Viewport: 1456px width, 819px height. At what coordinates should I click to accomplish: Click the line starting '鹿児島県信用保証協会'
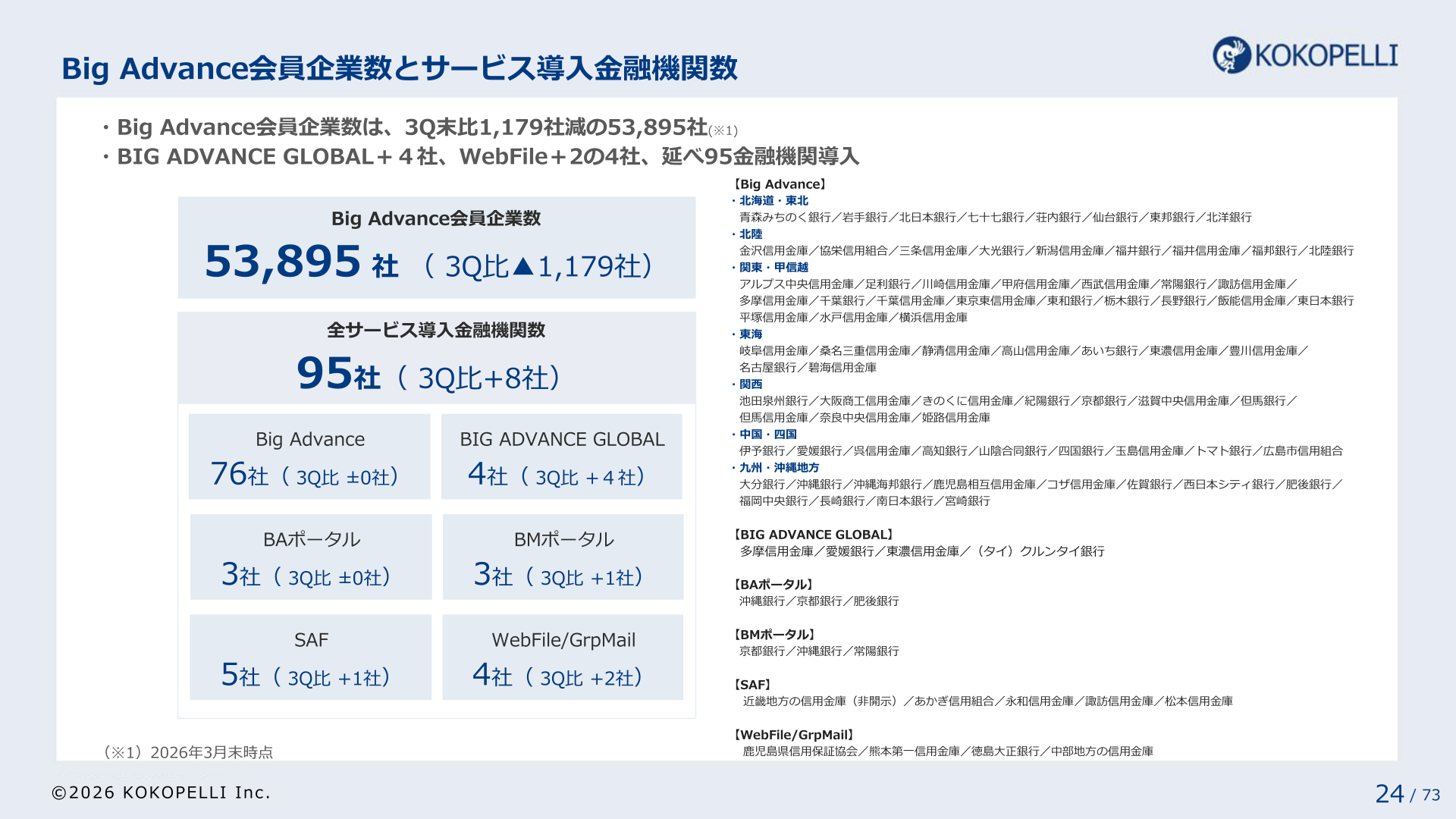[948, 752]
